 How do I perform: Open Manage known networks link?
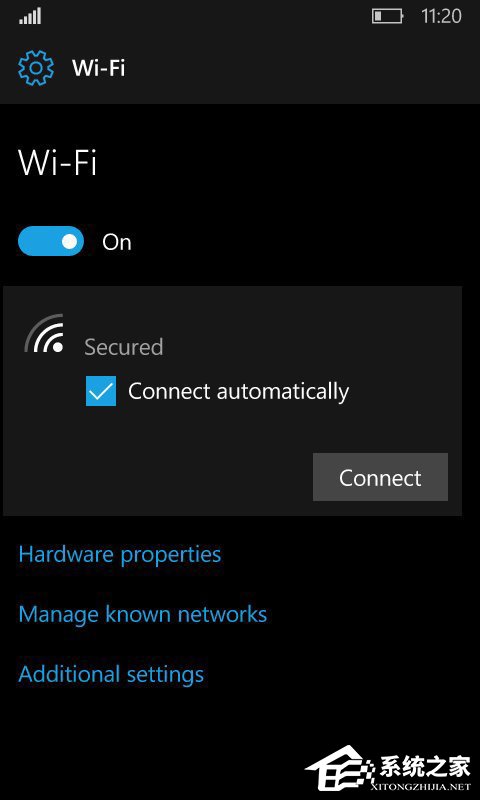(x=143, y=614)
